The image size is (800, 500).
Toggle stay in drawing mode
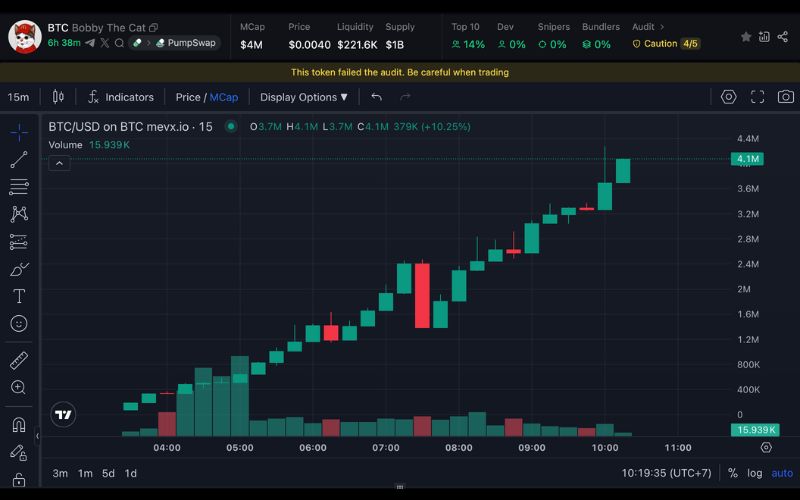19,452
